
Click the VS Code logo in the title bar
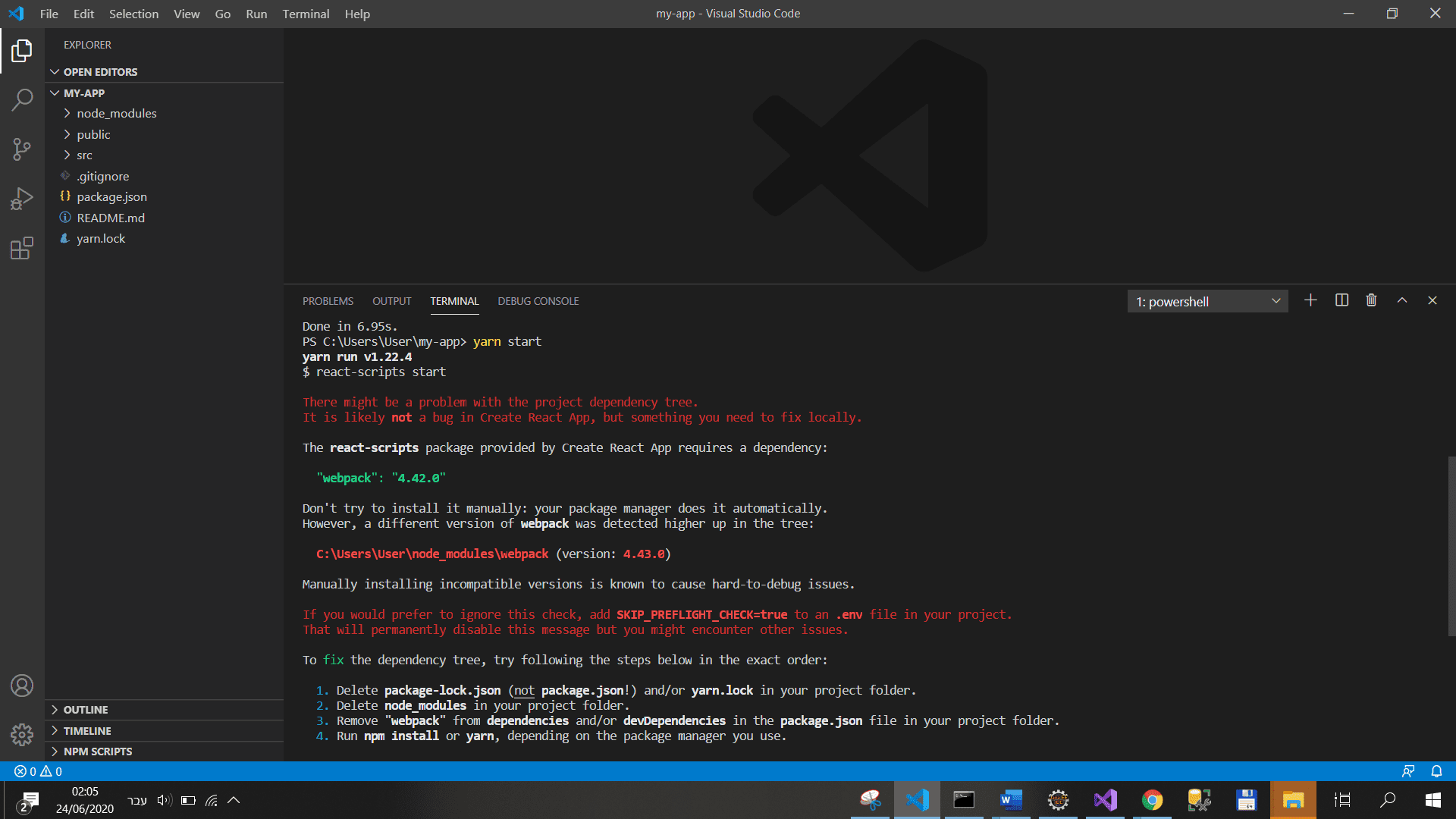(16, 14)
